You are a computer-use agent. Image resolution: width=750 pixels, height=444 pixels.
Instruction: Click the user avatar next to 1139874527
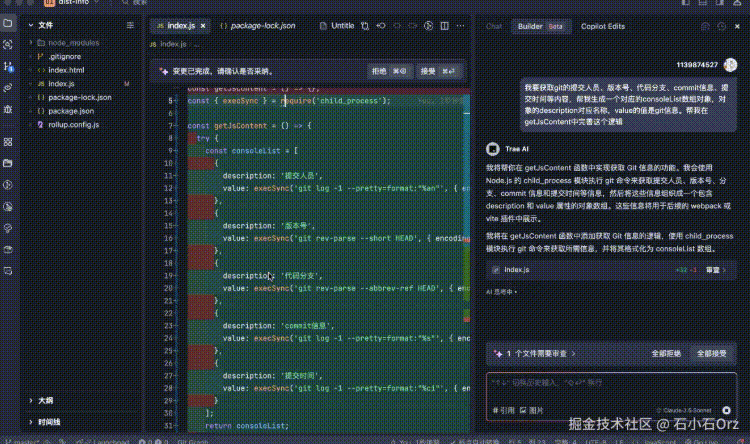coord(730,65)
